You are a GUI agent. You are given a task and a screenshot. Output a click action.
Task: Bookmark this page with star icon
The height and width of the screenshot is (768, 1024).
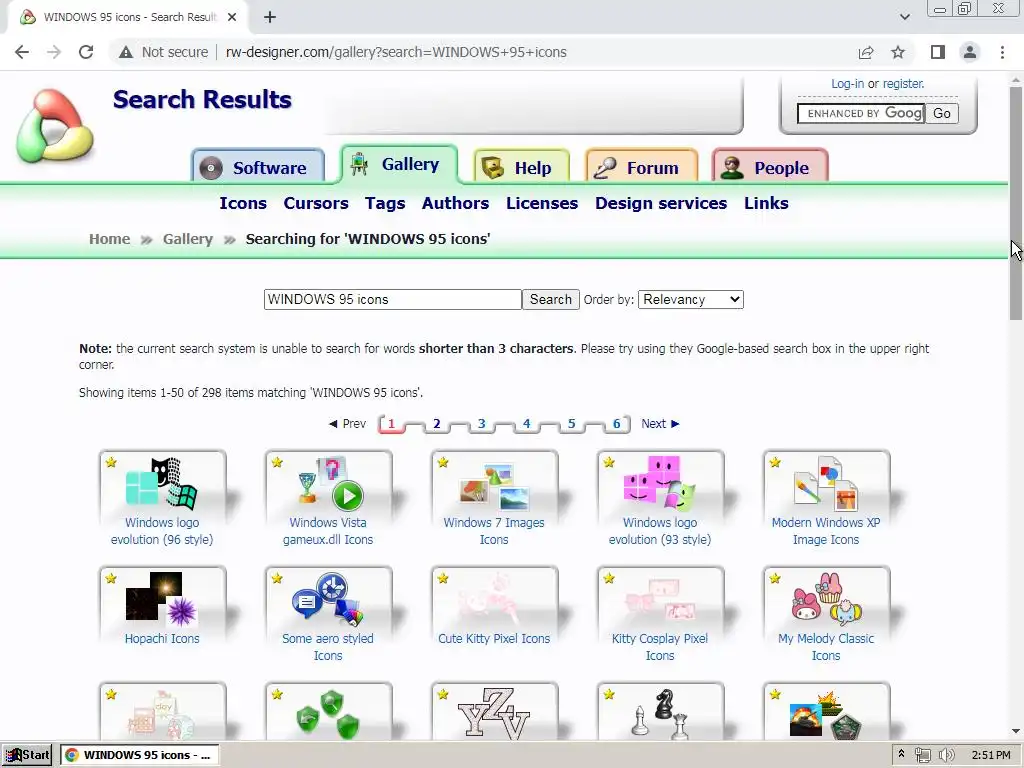point(898,52)
